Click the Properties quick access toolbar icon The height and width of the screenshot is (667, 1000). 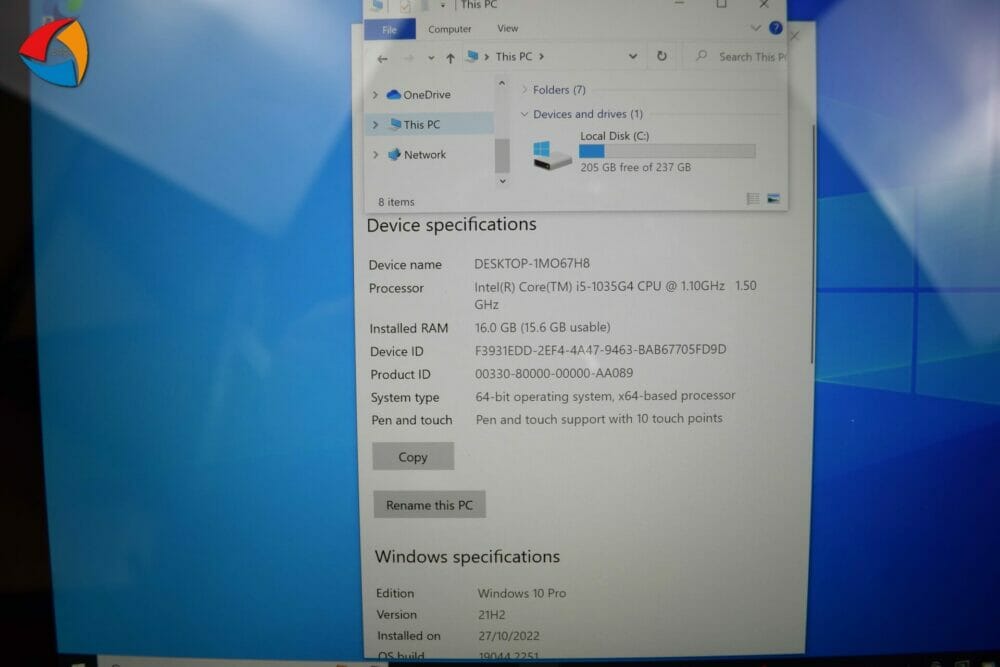click(x=405, y=6)
